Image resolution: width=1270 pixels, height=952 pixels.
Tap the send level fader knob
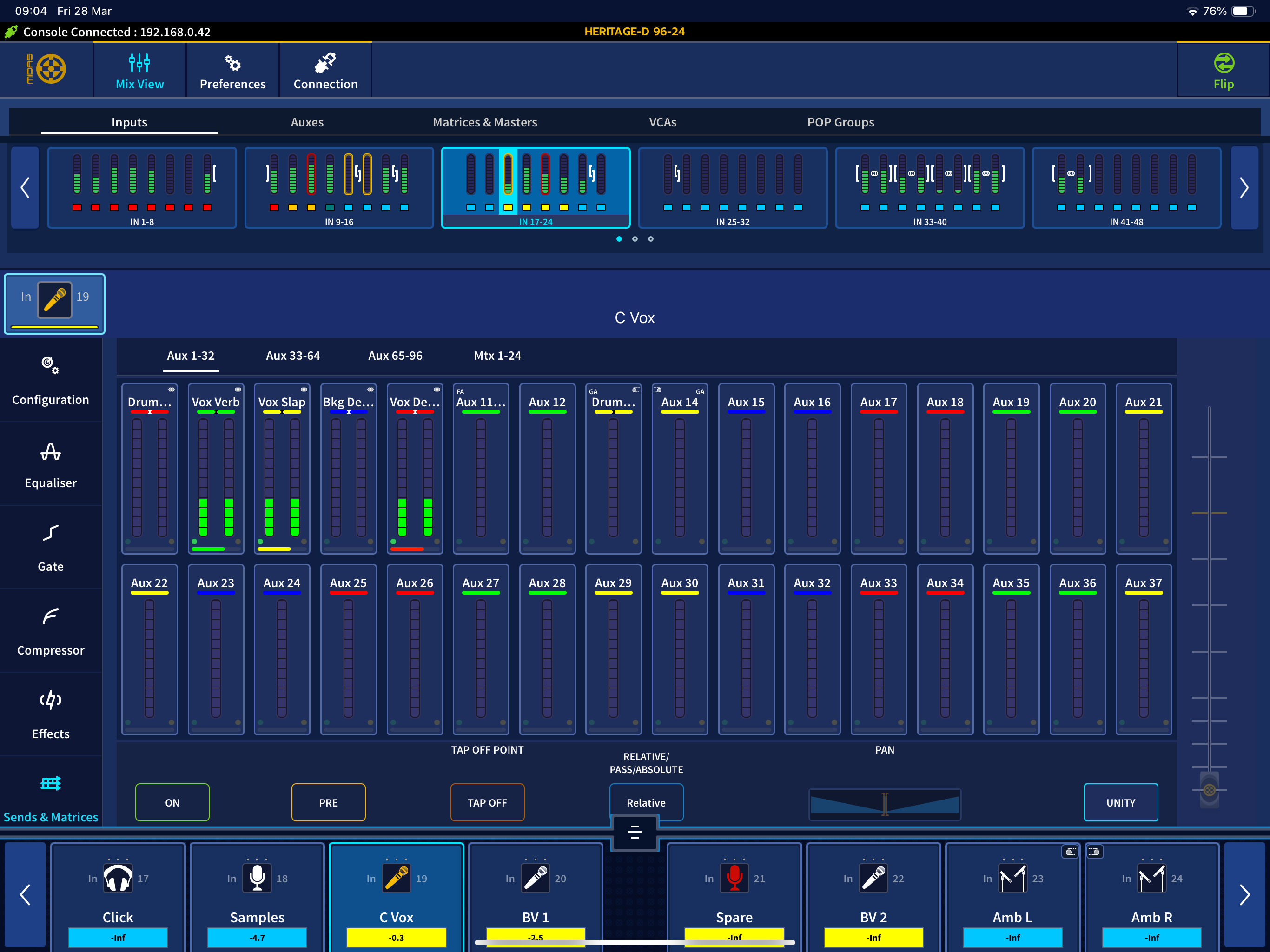pos(1209,789)
